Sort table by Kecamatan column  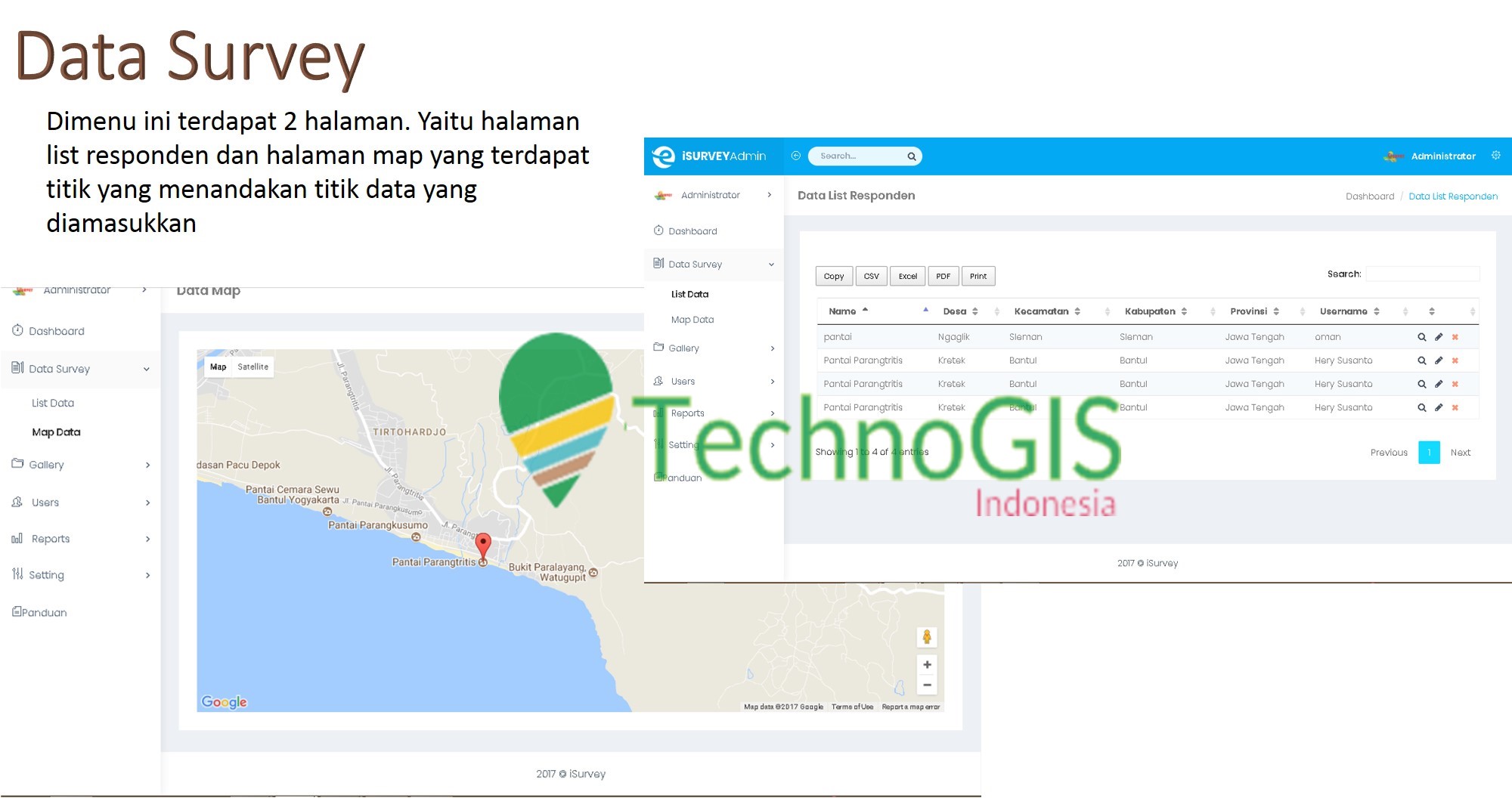pyautogui.click(x=1041, y=311)
